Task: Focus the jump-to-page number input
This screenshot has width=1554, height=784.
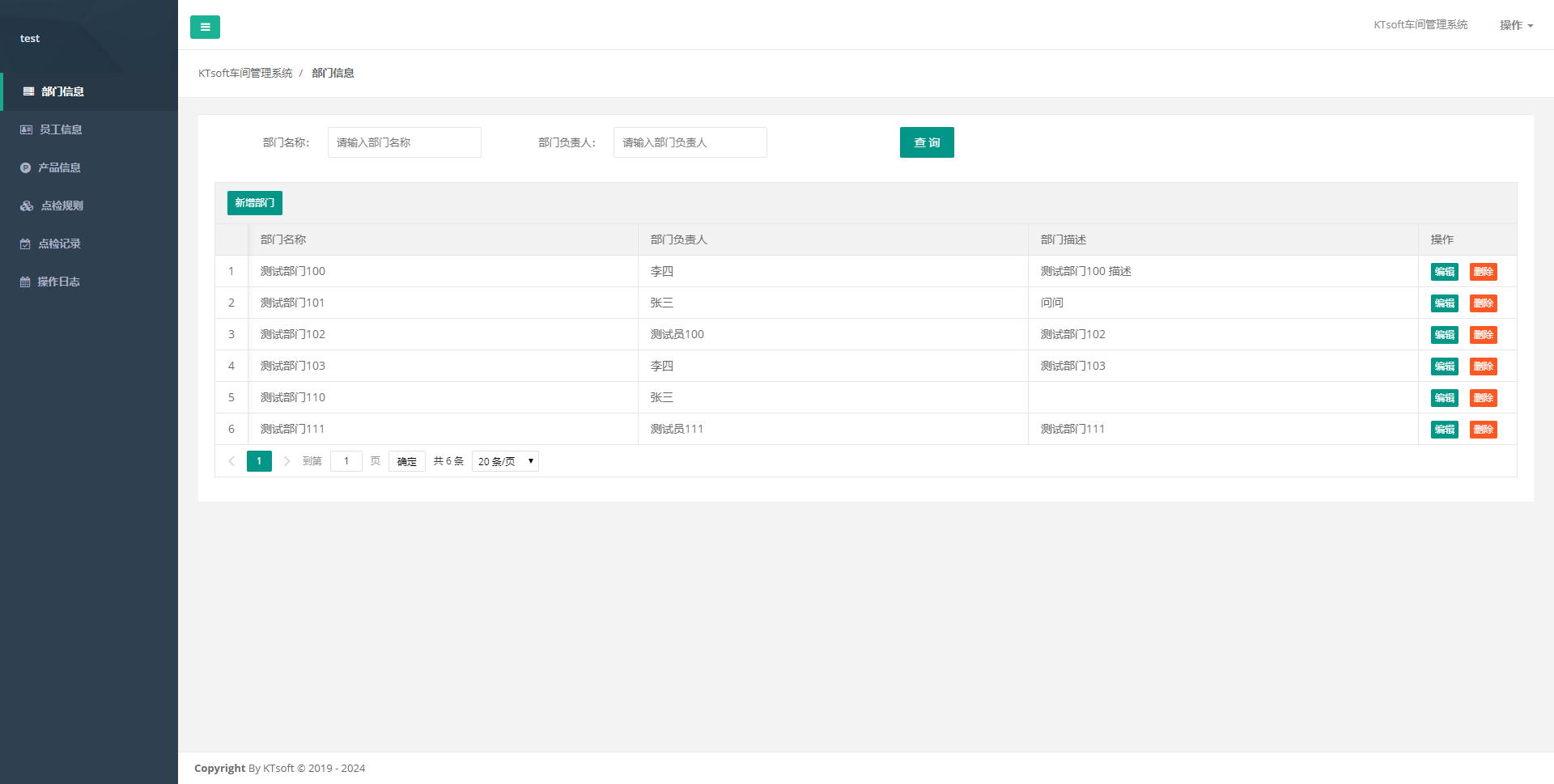Action: [x=346, y=461]
